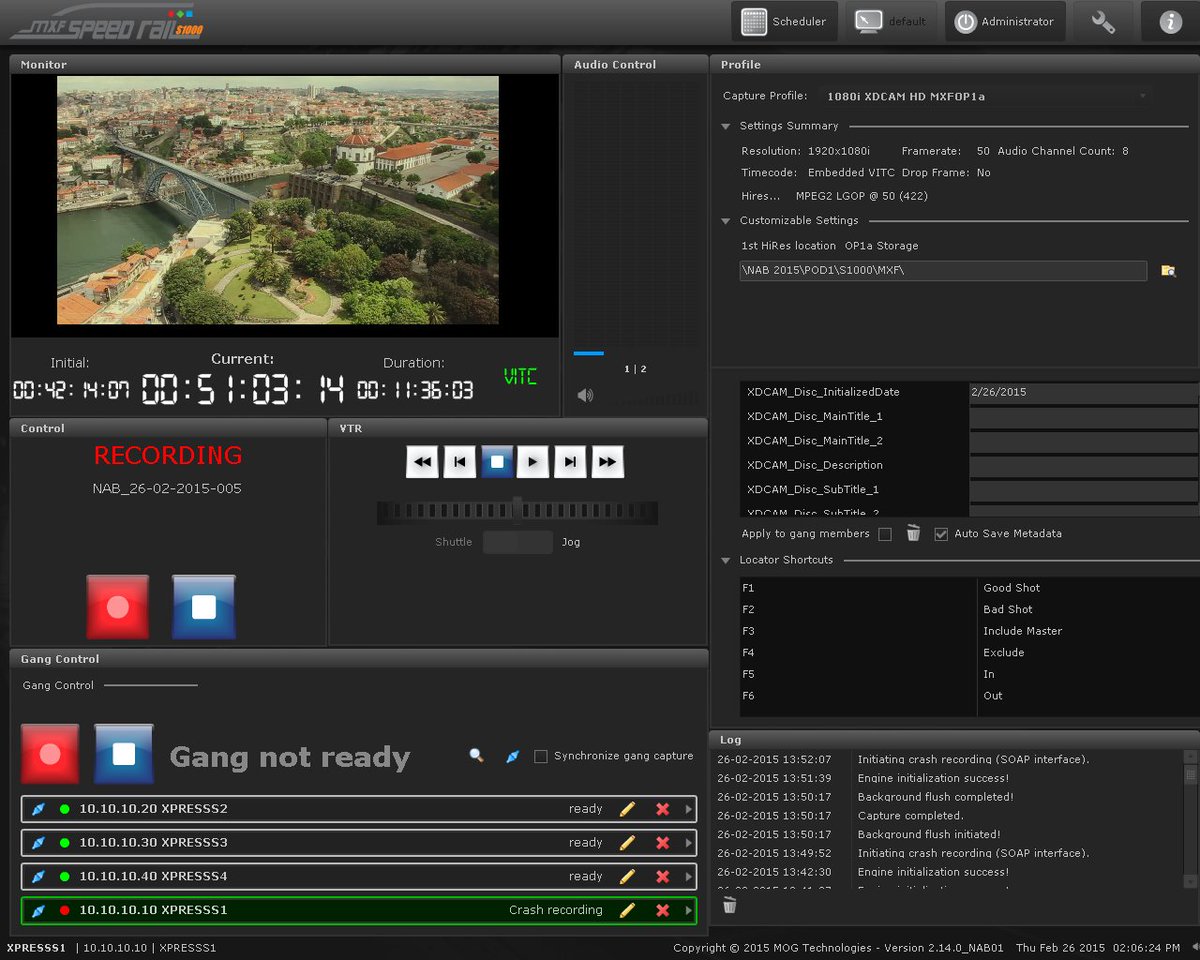Image resolution: width=1200 pixels, height=960 pixels.
Task: Collapse the Locator Shortcuts section
Action: click(x=726, y=560)
